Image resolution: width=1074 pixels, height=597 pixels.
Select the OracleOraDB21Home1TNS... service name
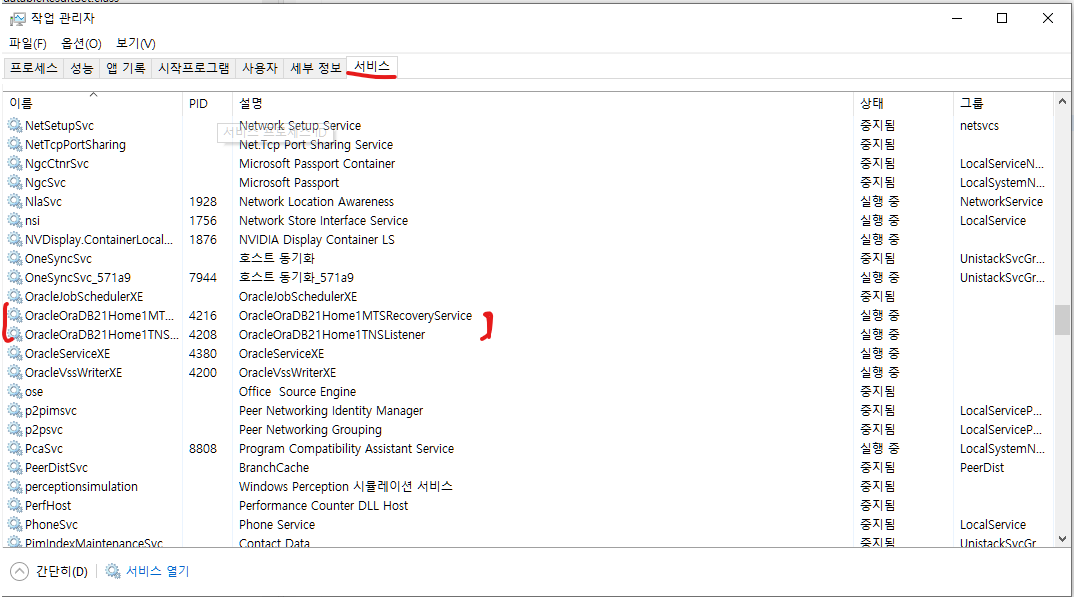101,335
